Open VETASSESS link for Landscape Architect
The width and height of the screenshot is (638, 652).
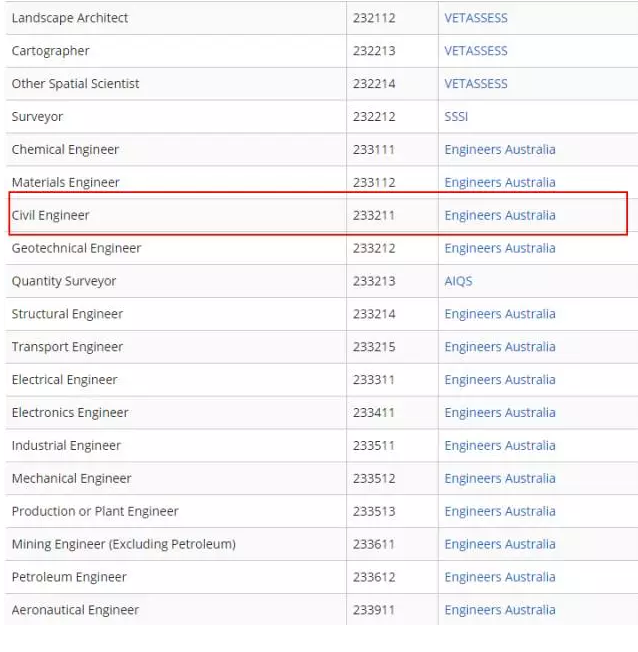475,18
